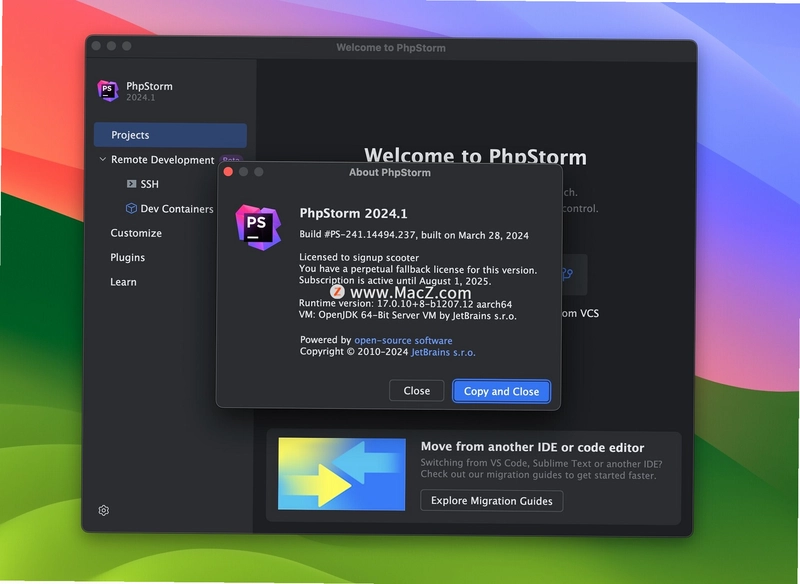Select Projects in the sidebar
Image resolution: width=800 pixels, height=584 pixels.
coord(170,135)
